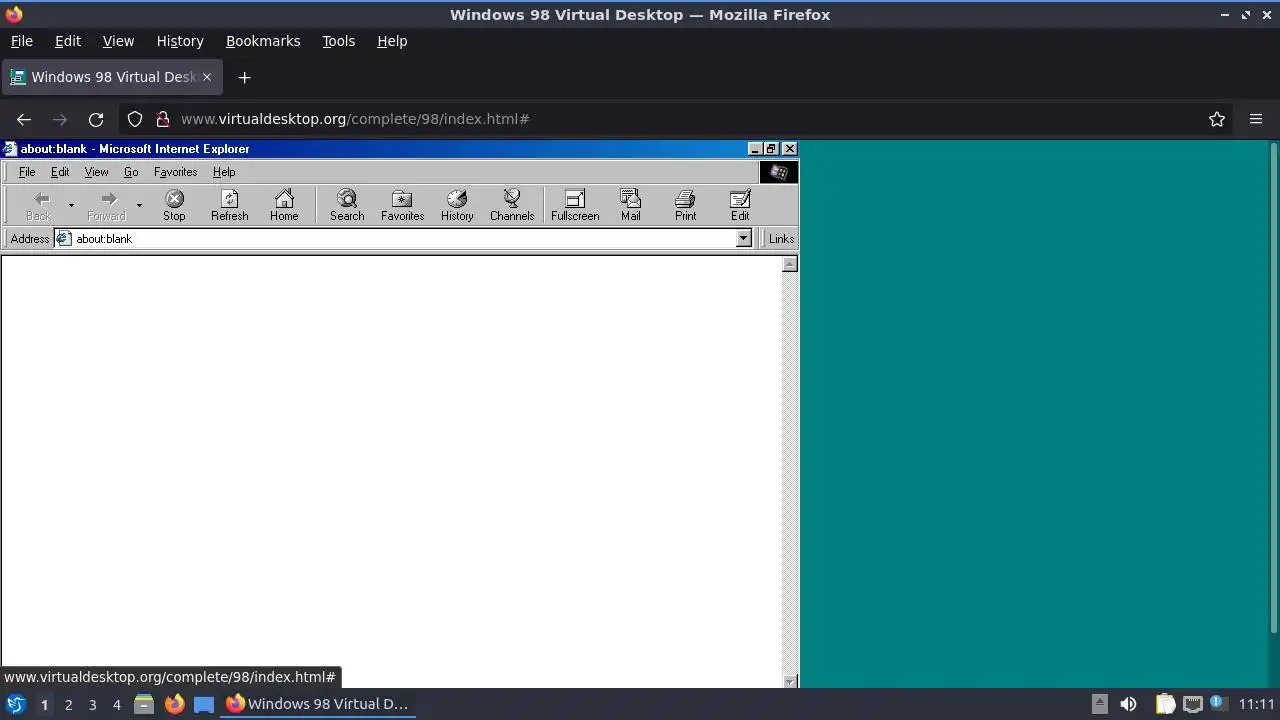1280x720 pixels.
Task: Click the Edit toolbar button with pencil icon
Action: coord(740,205)
